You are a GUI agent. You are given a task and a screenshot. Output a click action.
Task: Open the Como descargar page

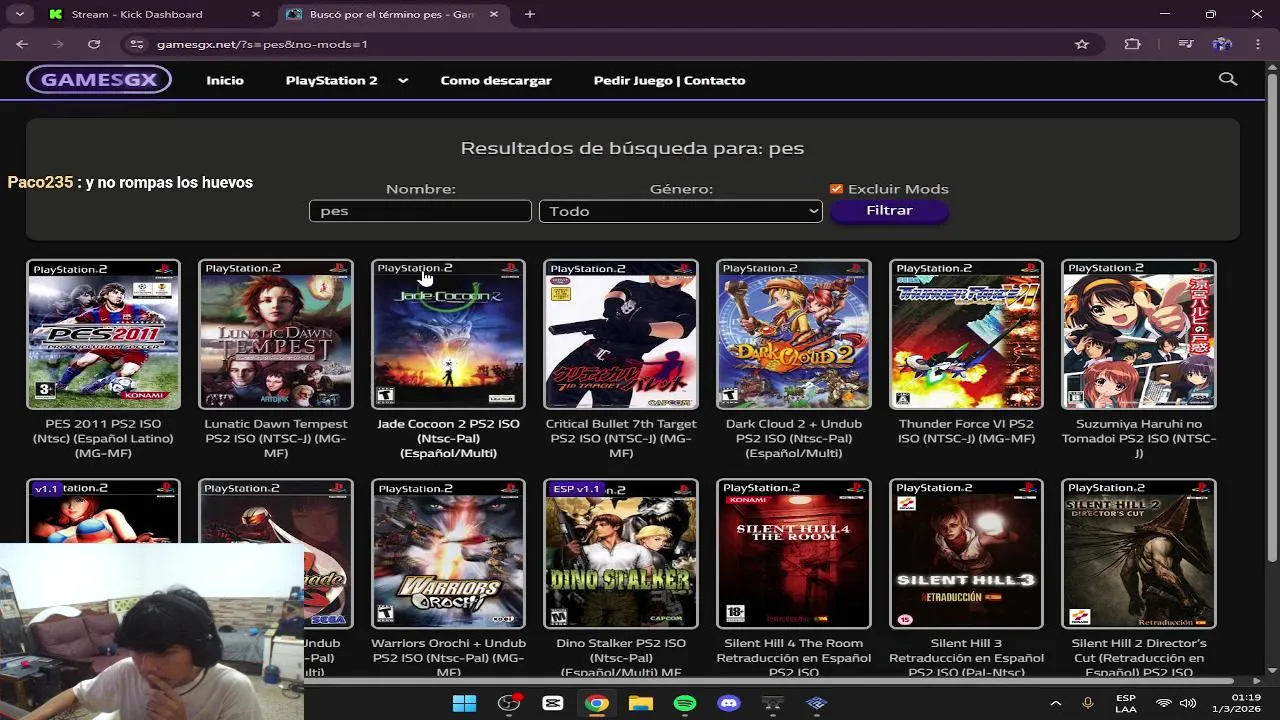coord(496,80)
